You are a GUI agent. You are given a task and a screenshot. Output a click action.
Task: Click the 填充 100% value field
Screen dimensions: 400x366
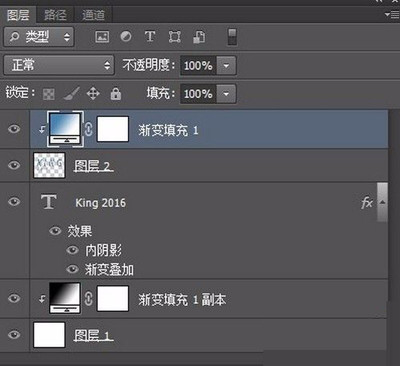(198, 94)
